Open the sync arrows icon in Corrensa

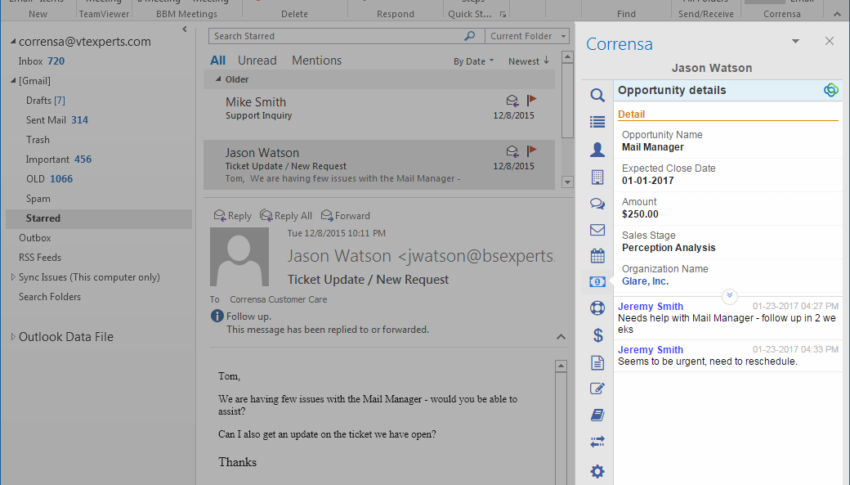click(x=597, y=442)
